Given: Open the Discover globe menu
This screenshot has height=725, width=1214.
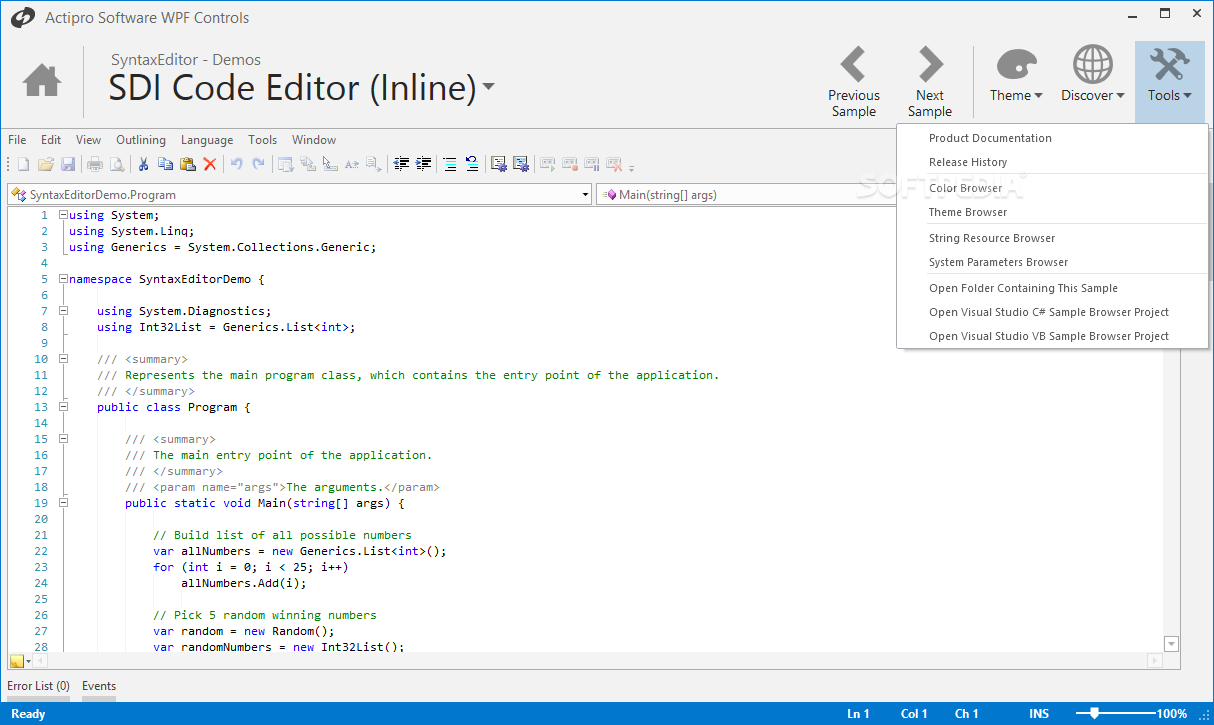Looking at the screenshot, I should click(1093, 75).
